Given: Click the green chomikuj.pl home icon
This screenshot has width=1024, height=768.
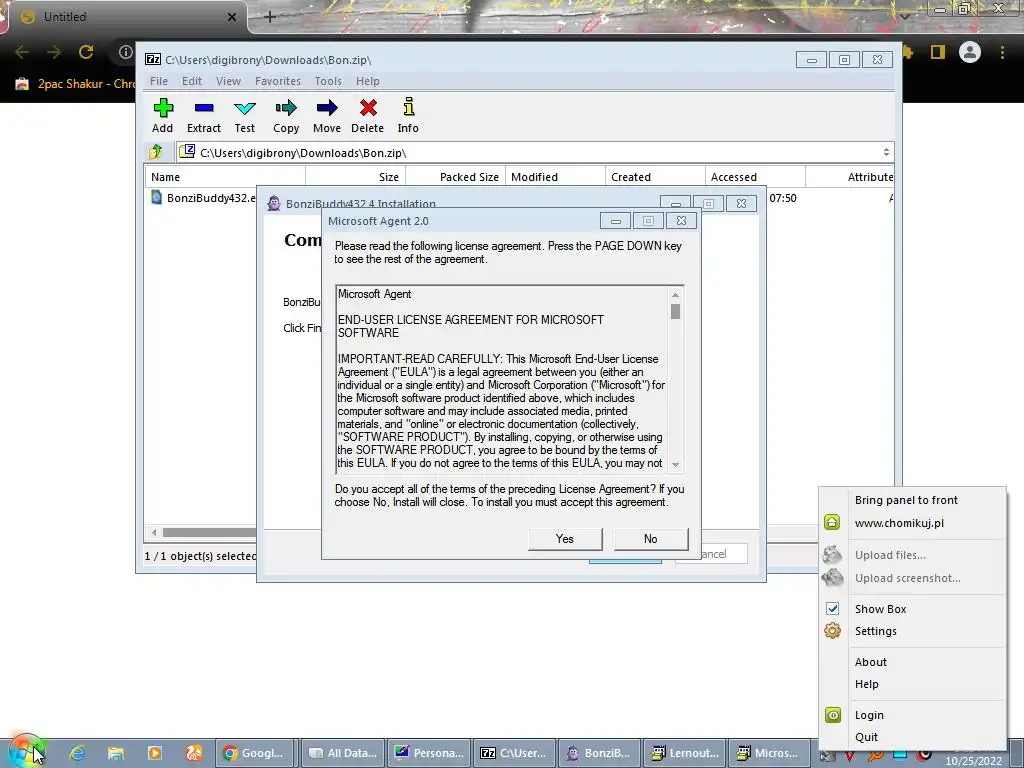Looking at the screenshot, I should coord(832,522).
